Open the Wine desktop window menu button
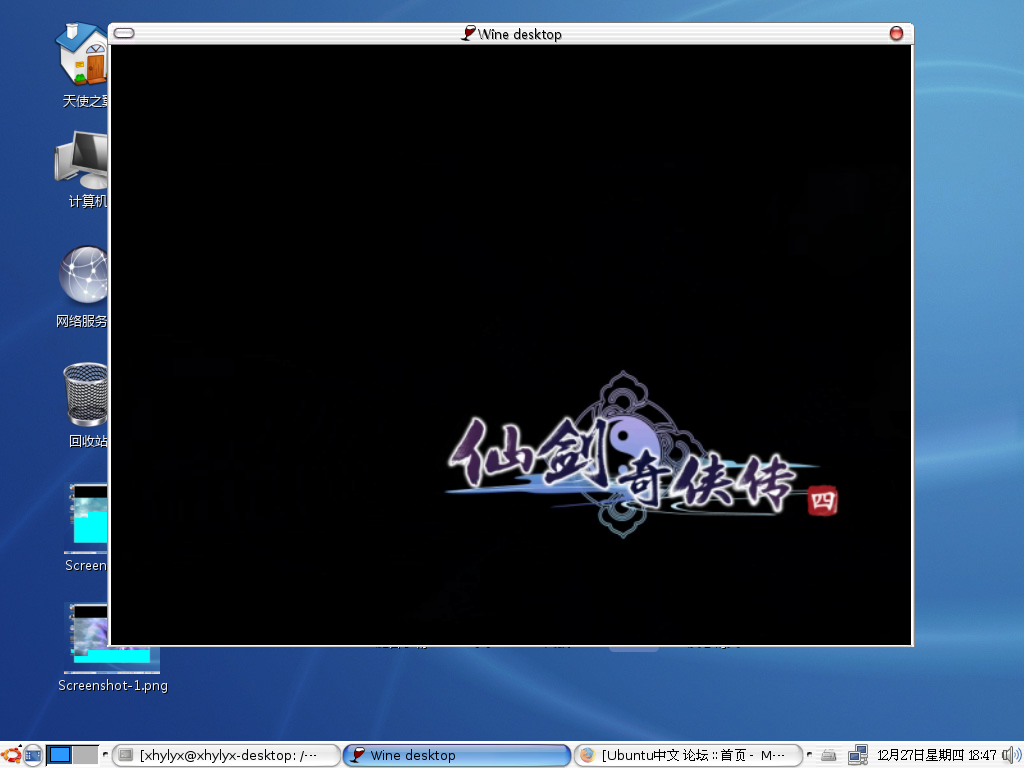The height and width of the screenshot is (768, 1024). (x=124, y=33)
